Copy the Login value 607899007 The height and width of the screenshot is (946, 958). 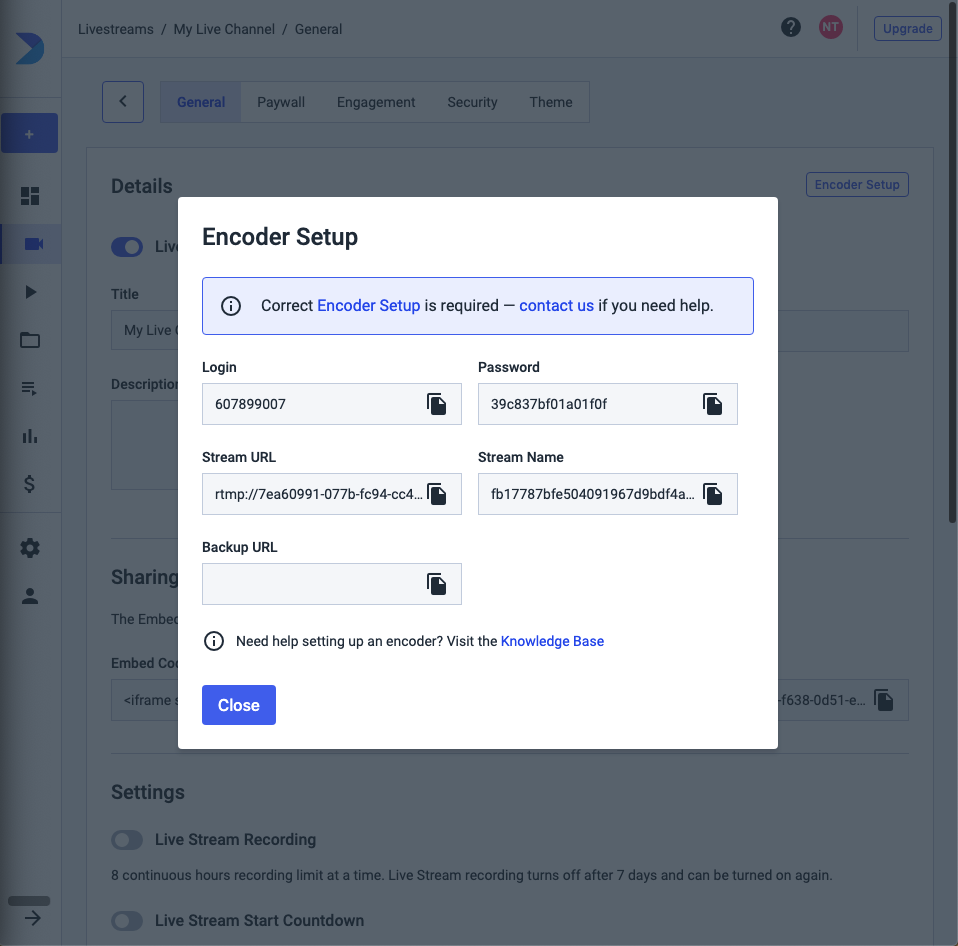pos(436,404)
